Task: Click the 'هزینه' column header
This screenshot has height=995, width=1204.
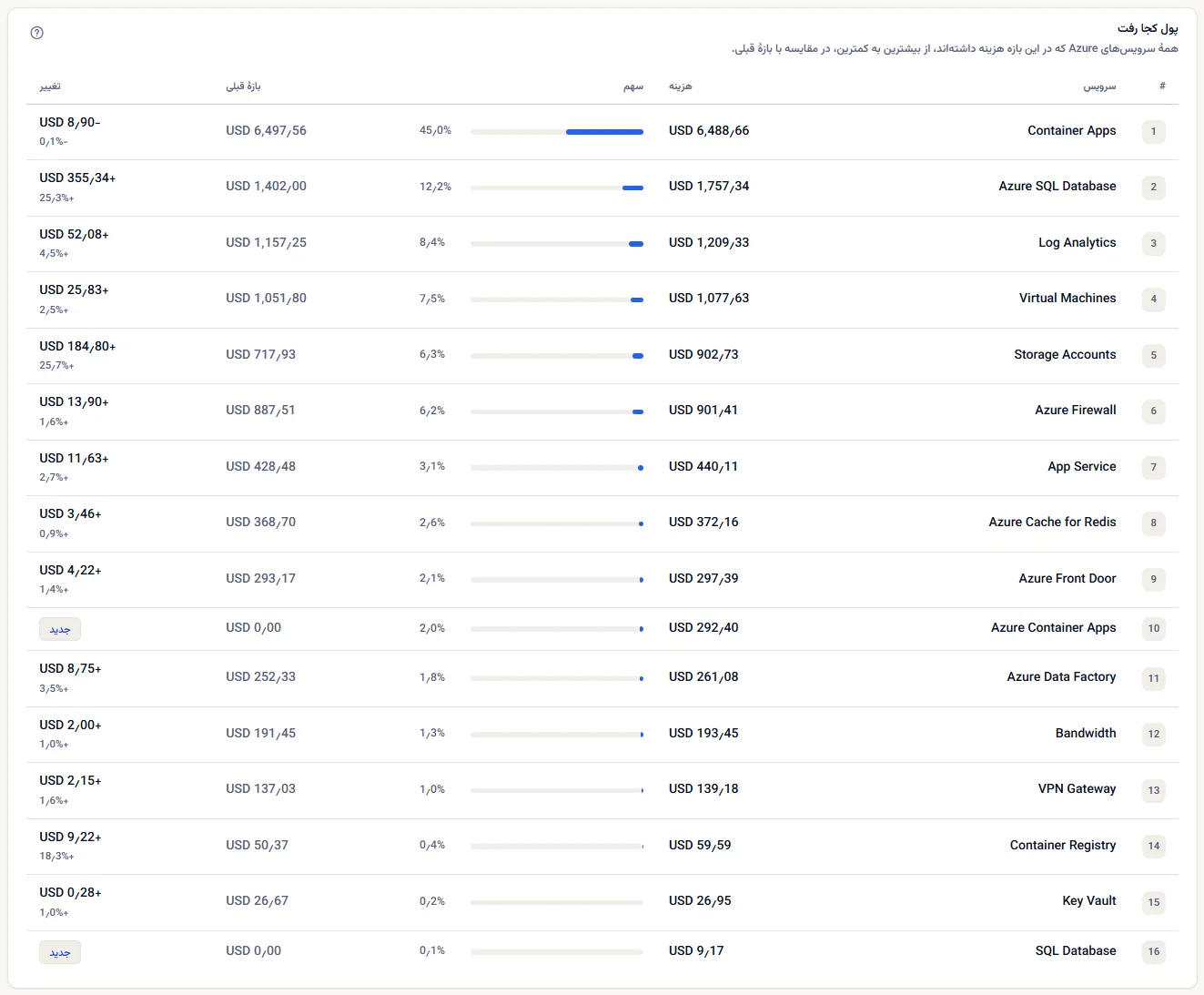Action: tap(680, 86)
